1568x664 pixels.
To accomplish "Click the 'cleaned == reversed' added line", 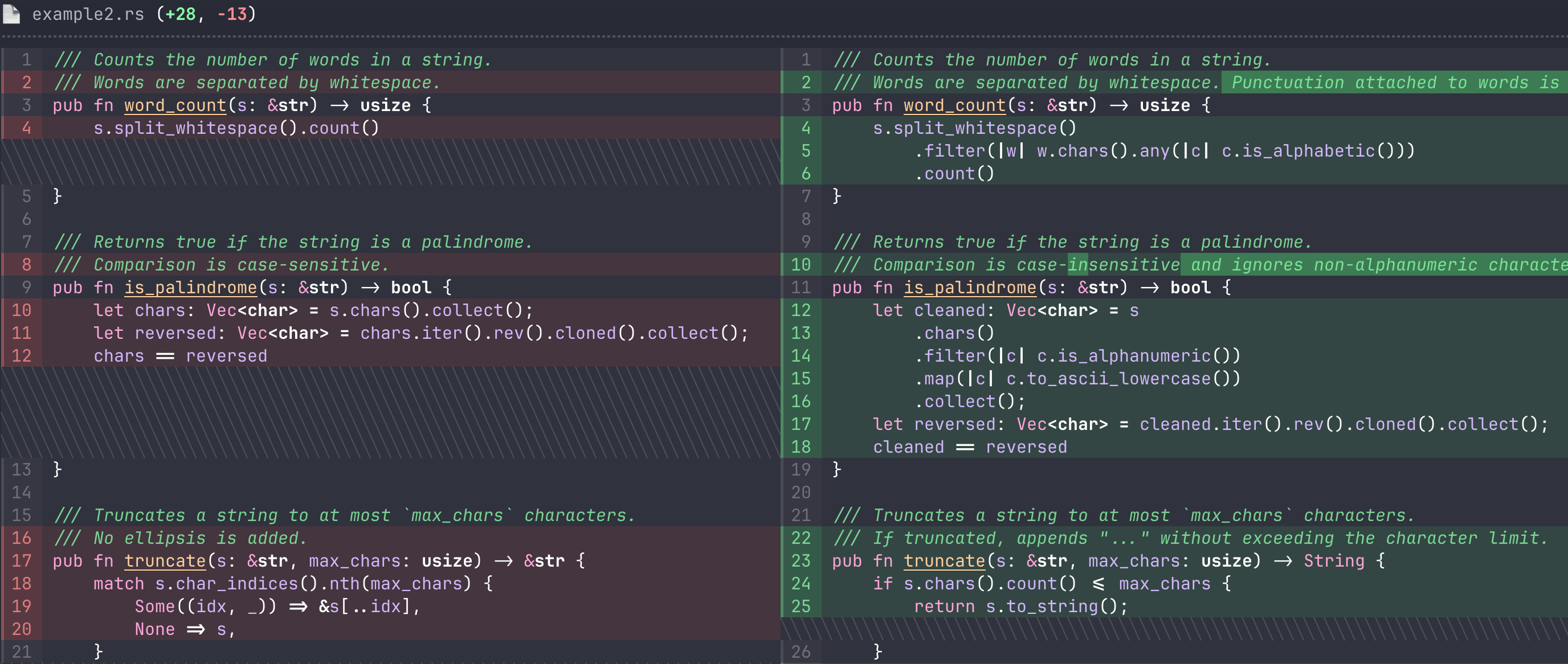I will point(969,446).
